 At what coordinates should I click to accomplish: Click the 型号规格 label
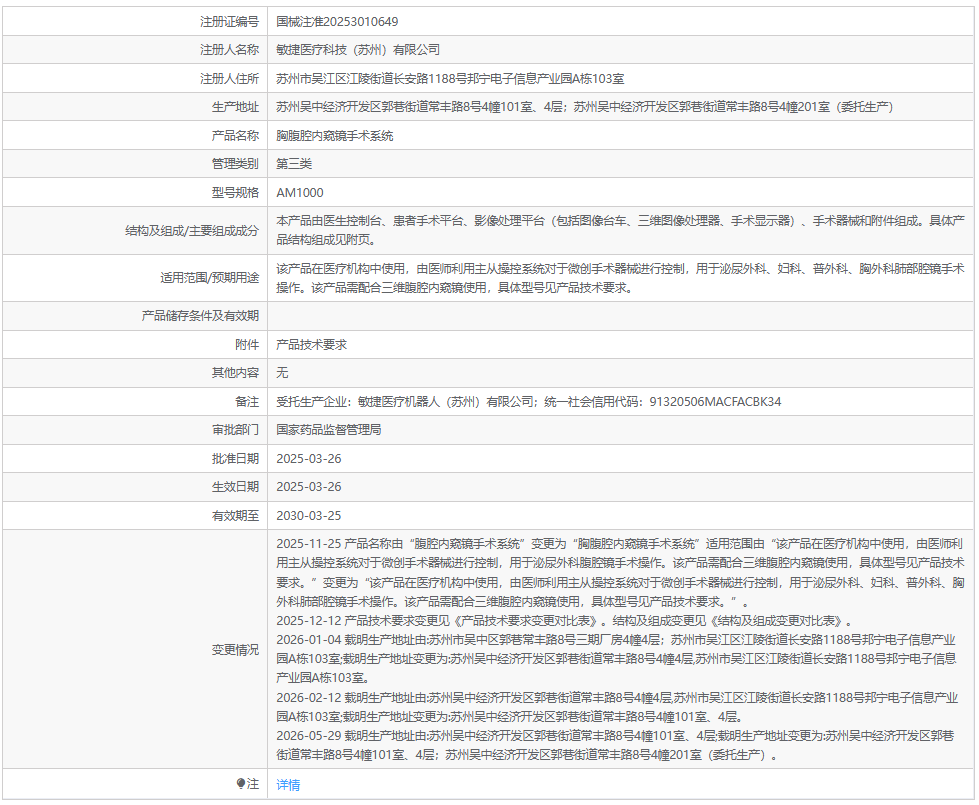[235, 192]
